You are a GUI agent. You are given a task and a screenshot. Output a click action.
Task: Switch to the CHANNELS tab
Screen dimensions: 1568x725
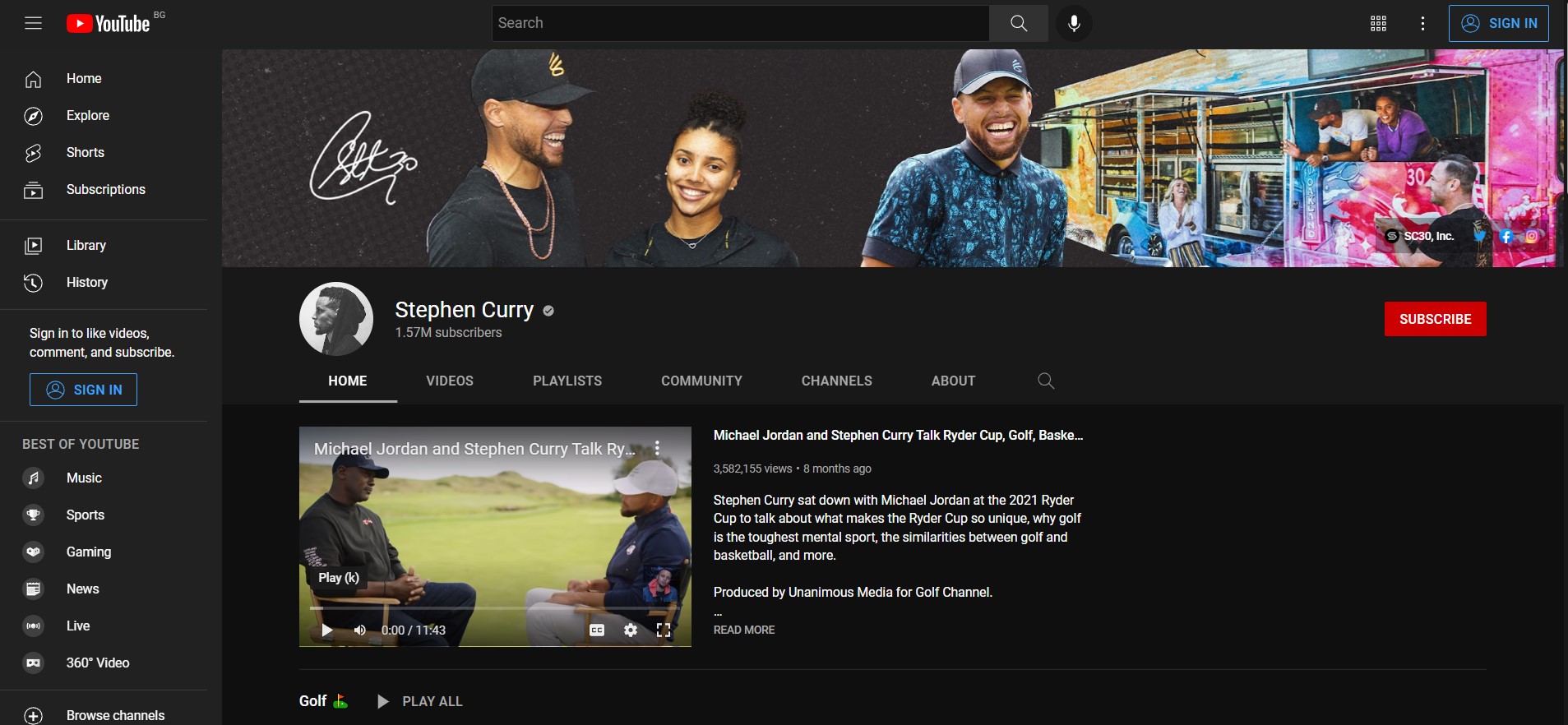pyautogui.click(x=837, y=381)
